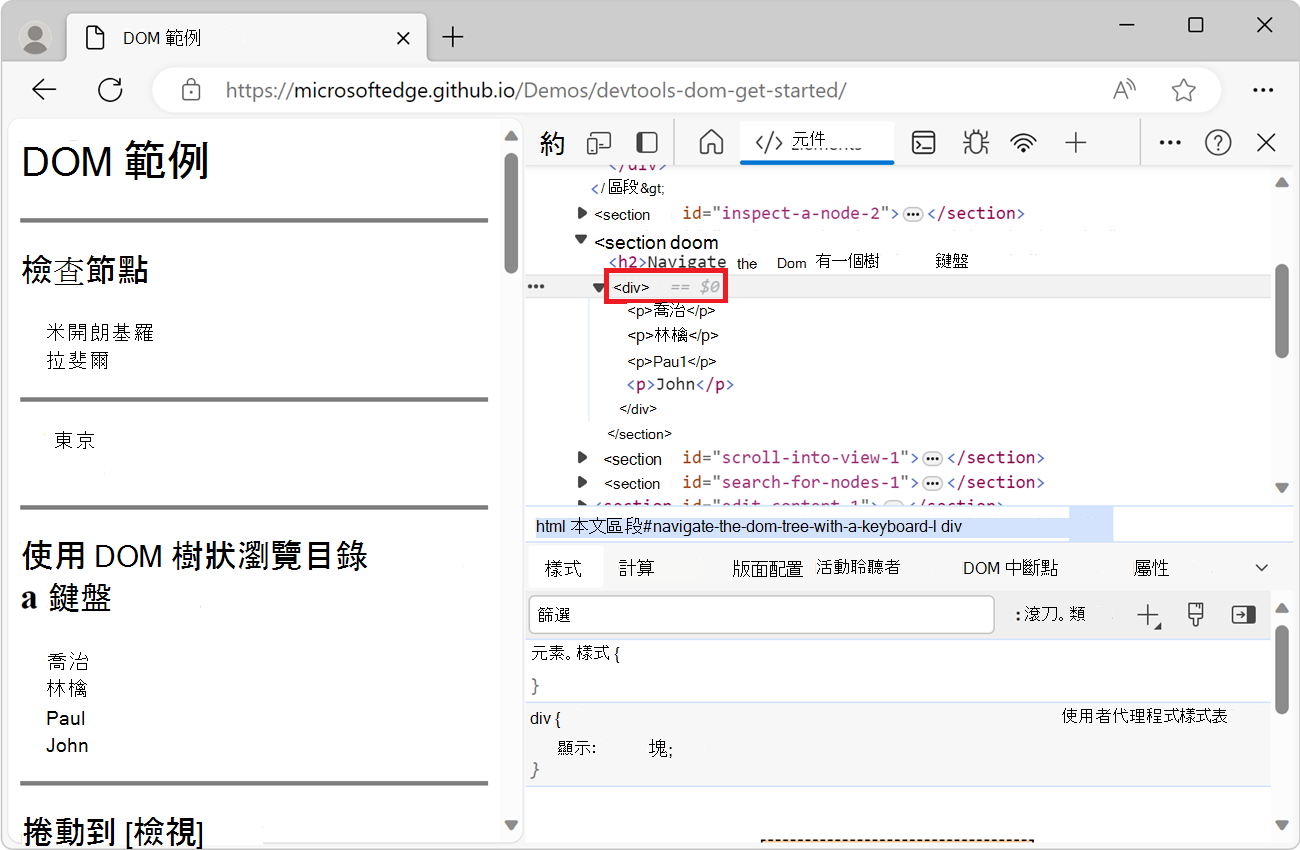Open actions ellipsis left of div row
The image size is (1300, 850).
coord(536,287)
